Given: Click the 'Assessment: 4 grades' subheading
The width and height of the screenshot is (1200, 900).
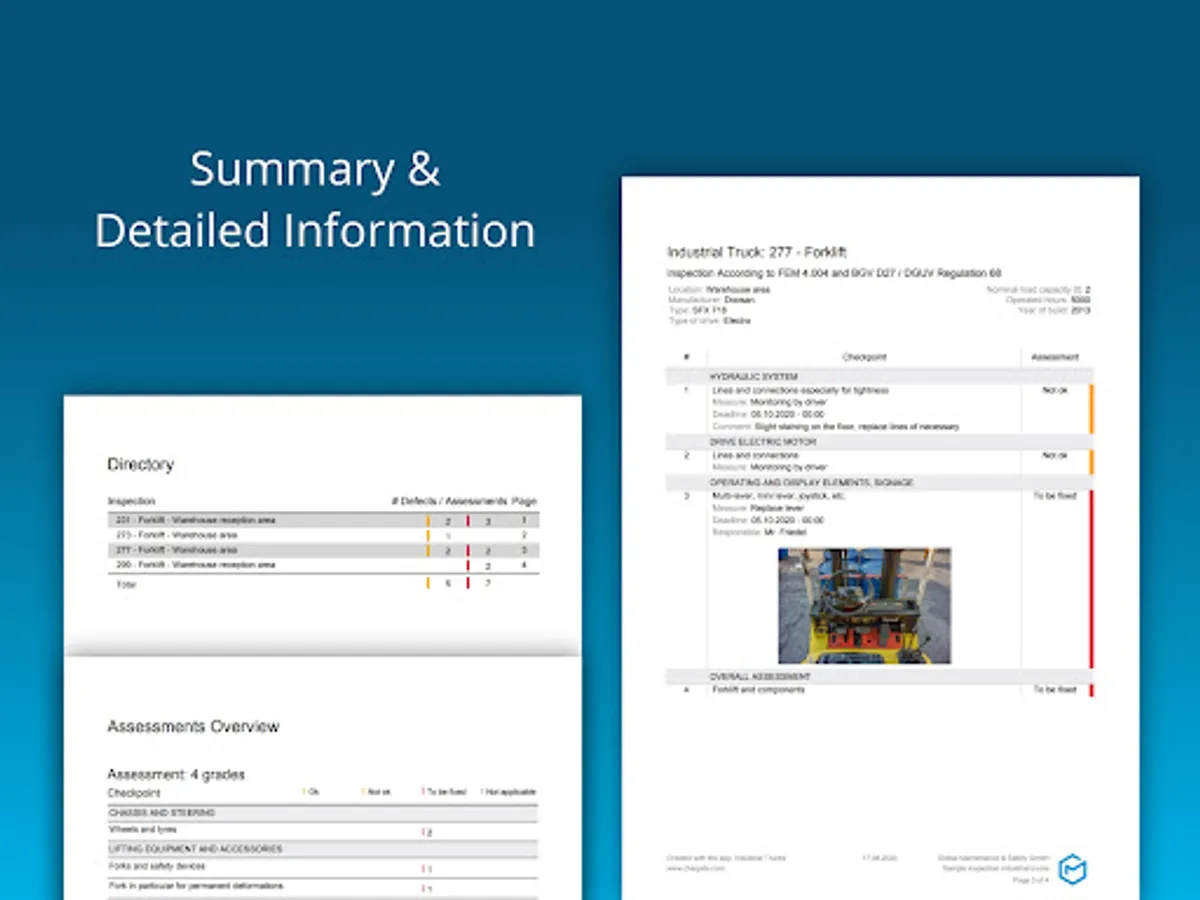Looking at the screenshot, I should coord(176,774).
